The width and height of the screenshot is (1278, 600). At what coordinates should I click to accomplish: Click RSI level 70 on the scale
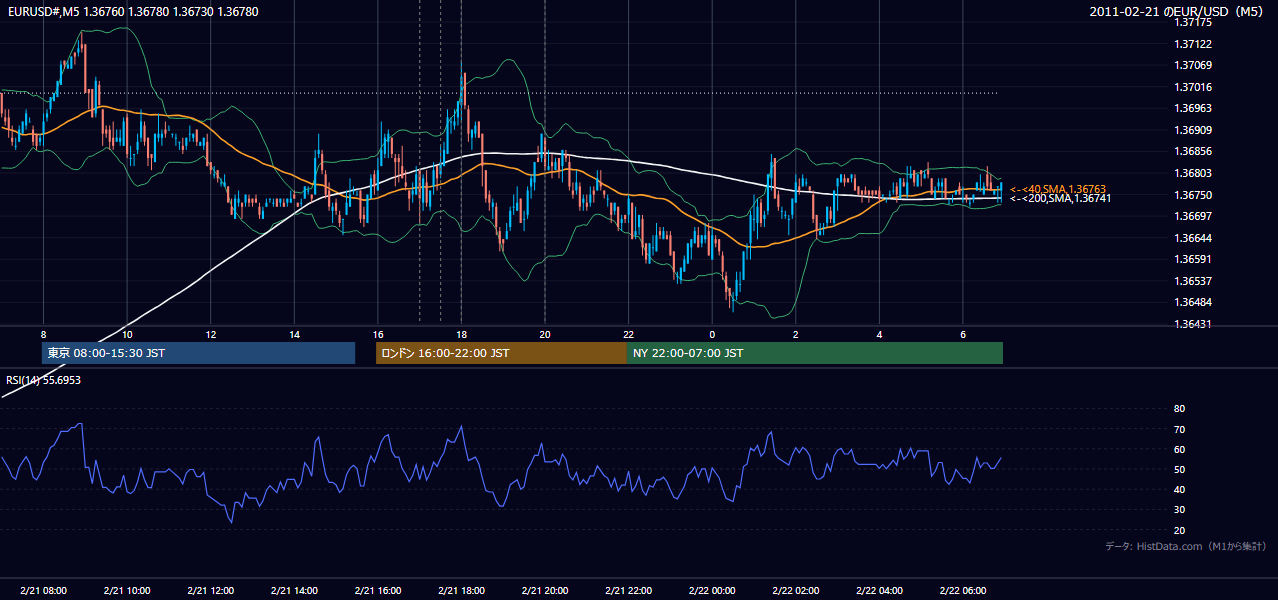(1179, 429)
